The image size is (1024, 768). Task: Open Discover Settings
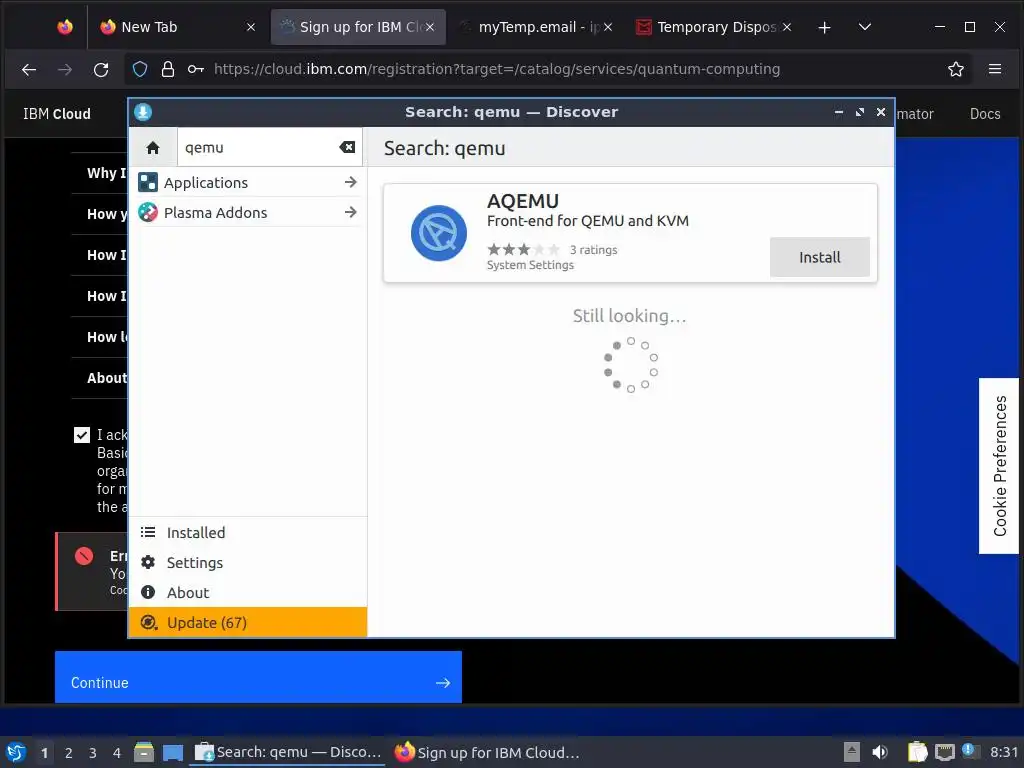[x=248, y=563]
